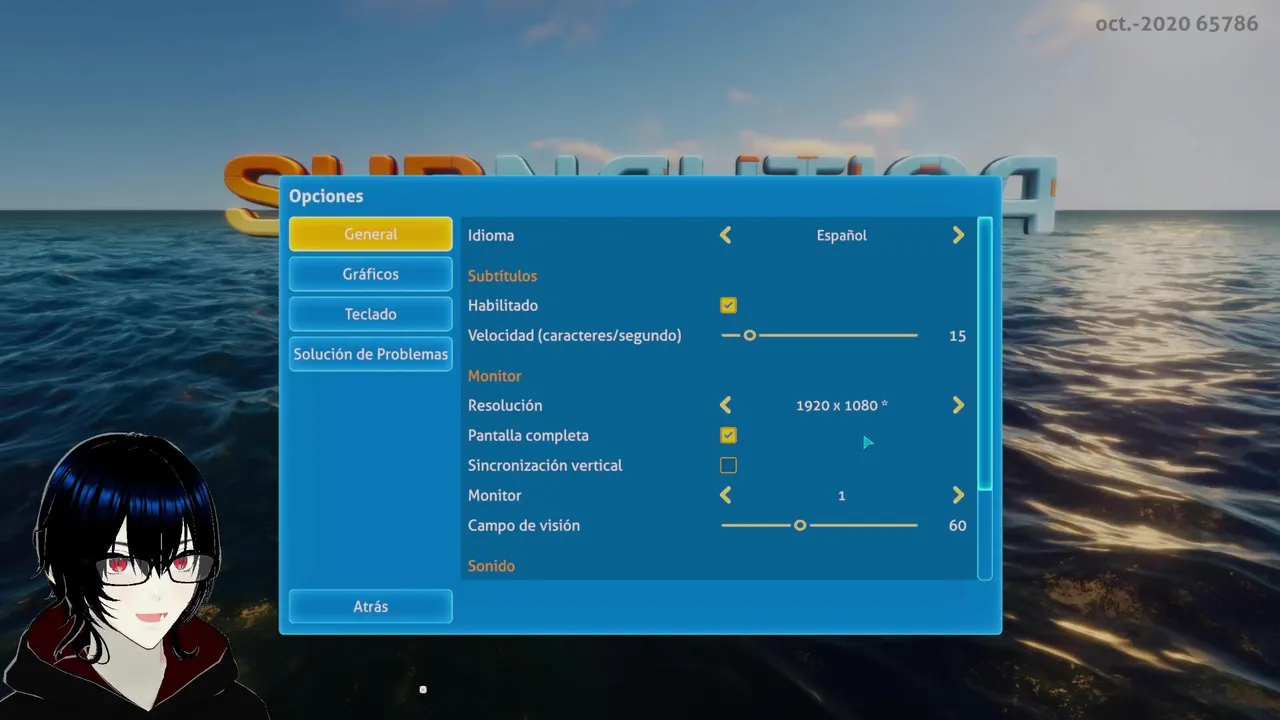Image resolution: width=1280 pixels, height=720 pixels.
Task: Open the Gráficos tab
Action: click(370, 274)
